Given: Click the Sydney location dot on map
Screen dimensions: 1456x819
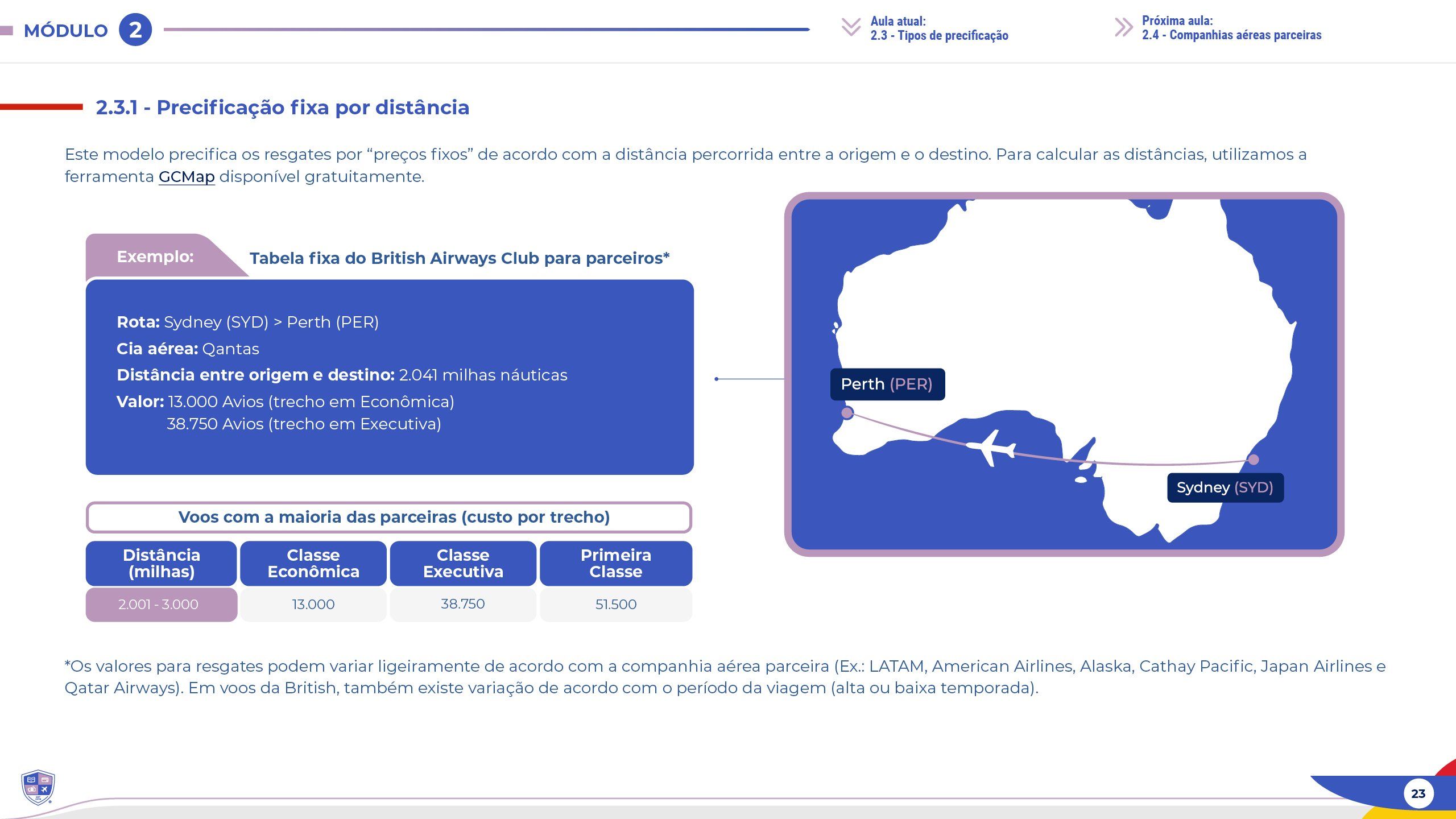Looking at the screenshot, I should click(1254, 460).
